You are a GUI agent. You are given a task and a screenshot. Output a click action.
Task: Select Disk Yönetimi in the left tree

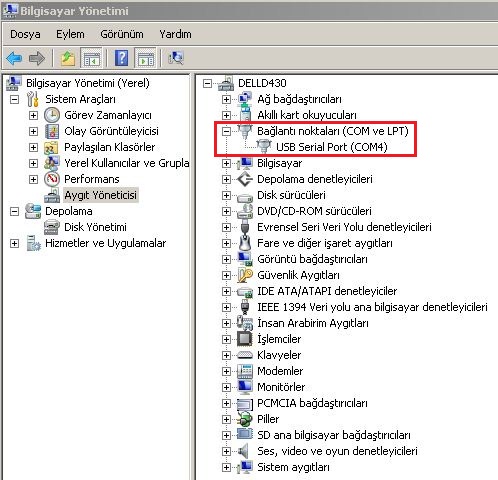pos(95,227)
